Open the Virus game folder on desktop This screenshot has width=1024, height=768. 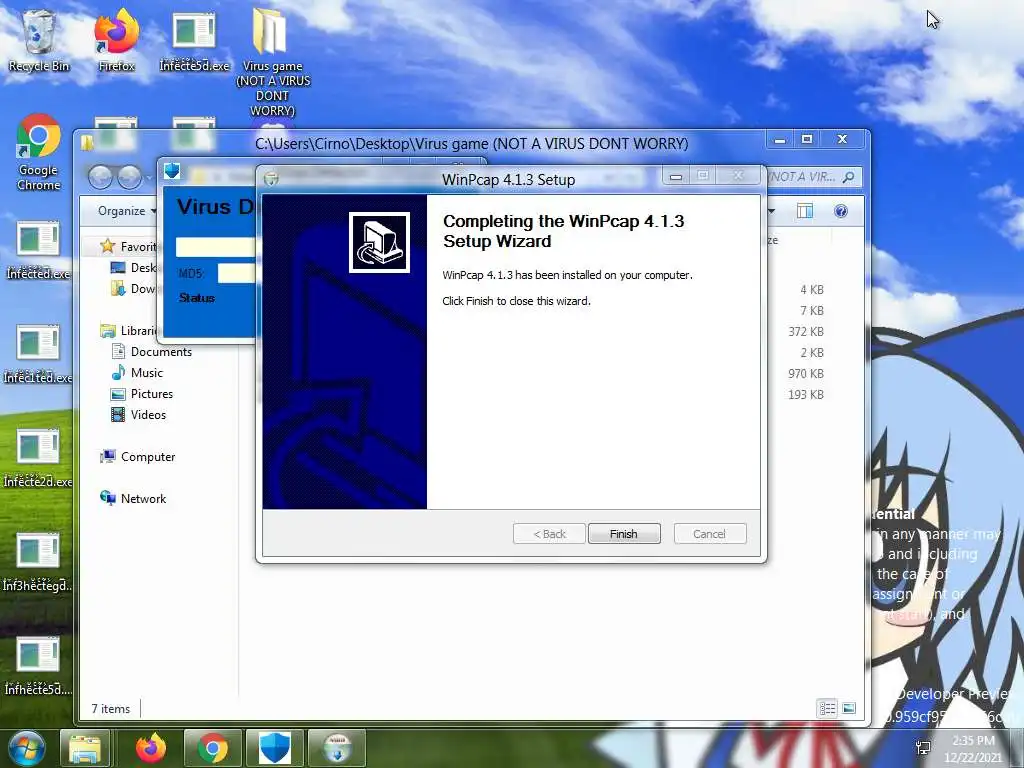coord(273,63)
